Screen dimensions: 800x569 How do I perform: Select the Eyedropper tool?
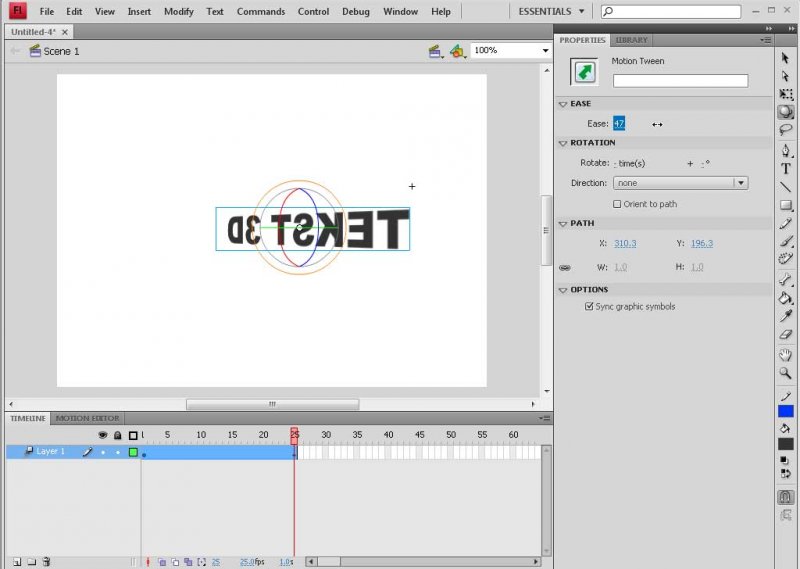[786, 316]
